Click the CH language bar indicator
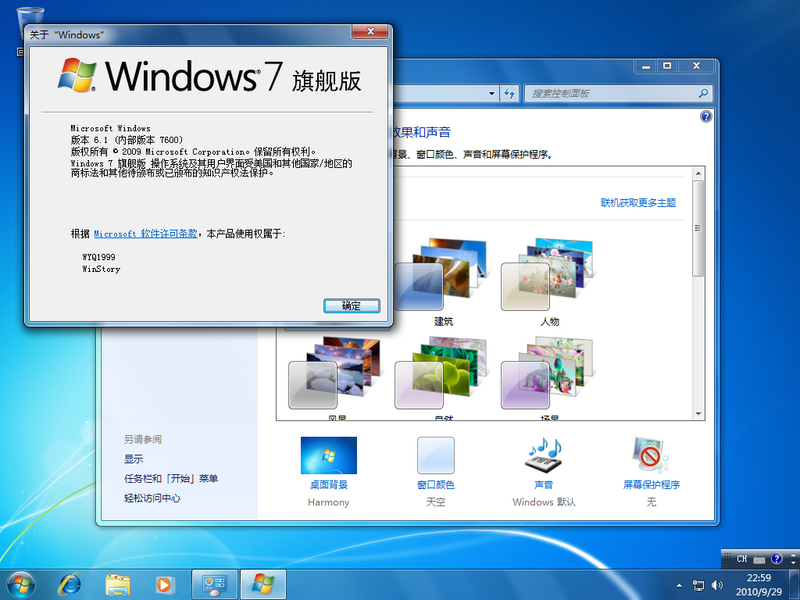 [x=742, y=559]
